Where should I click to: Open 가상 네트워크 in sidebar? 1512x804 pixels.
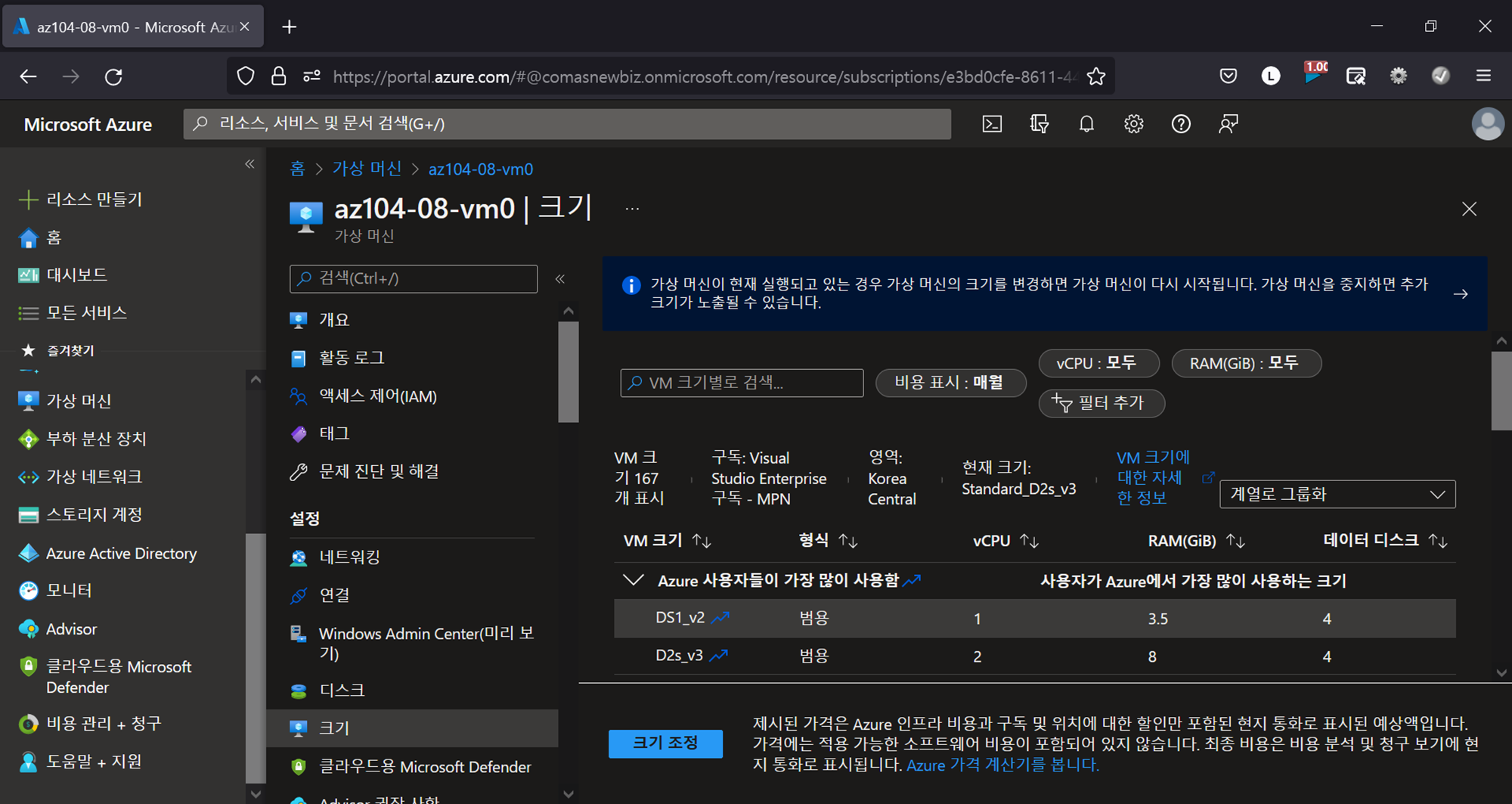point(79,477)
